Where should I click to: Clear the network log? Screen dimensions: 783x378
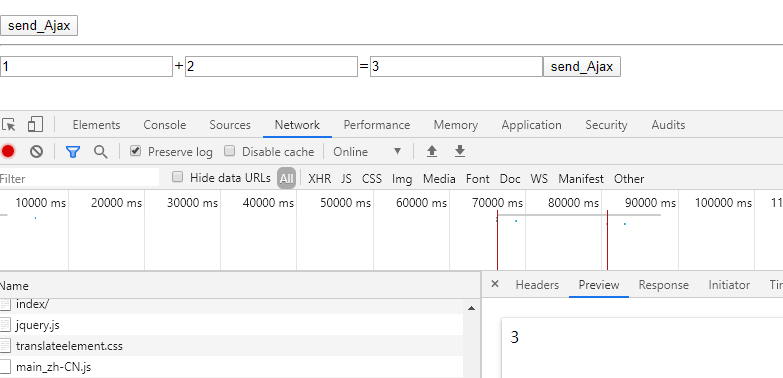(36, 151)
